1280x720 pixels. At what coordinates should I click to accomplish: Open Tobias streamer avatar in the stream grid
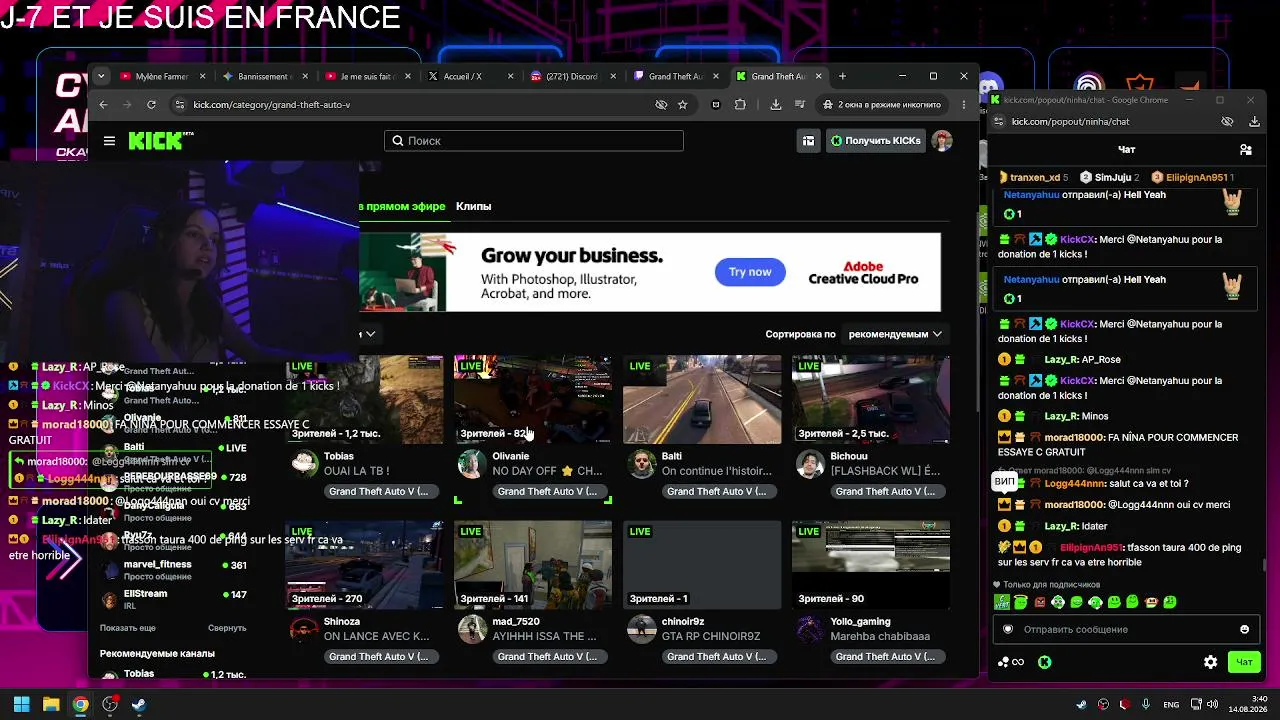click(x=304, y=464)
